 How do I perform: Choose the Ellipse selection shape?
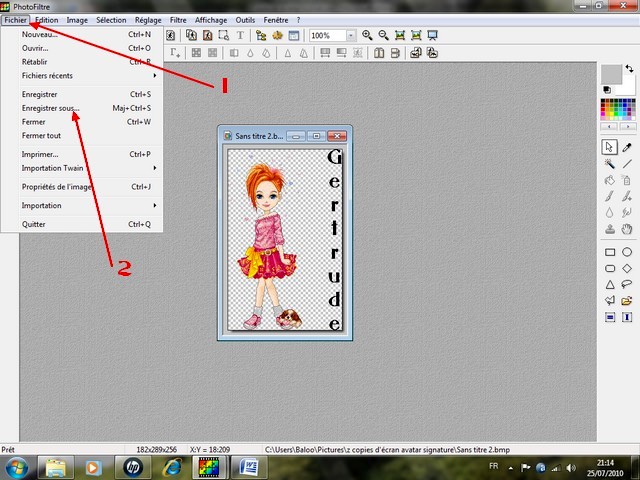(x=627, y=252)
